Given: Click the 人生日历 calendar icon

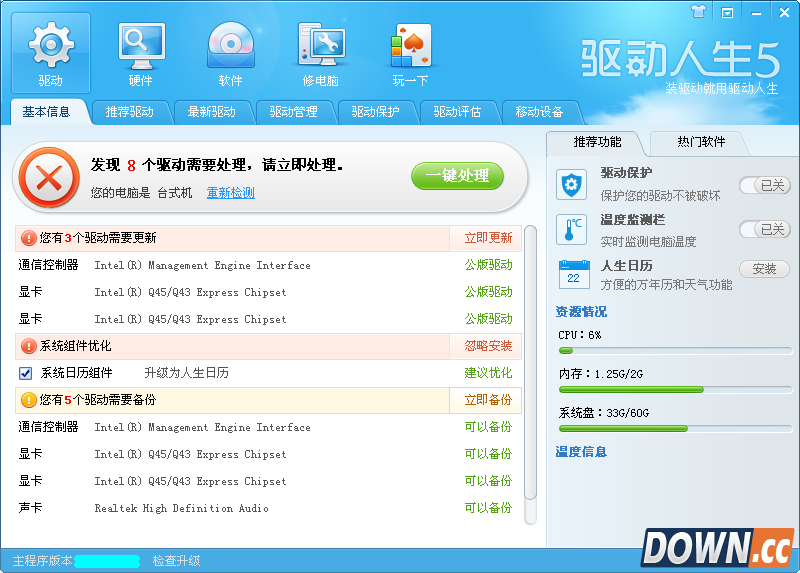Looking at the screenshot, I should (x=573, y=273).
